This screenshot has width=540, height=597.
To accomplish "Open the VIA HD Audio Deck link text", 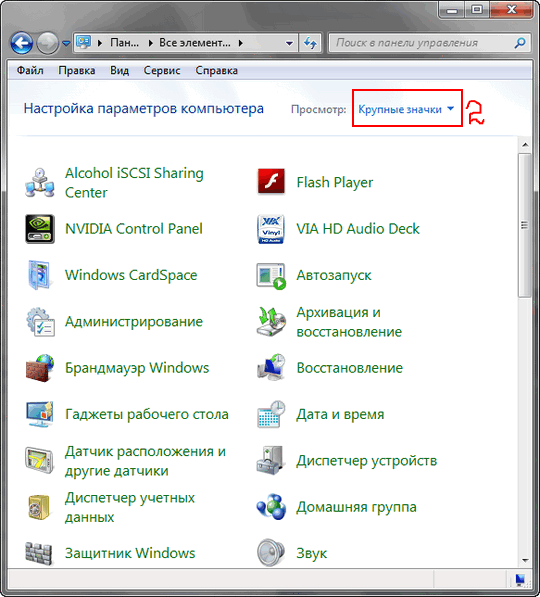I will tap(358, 229).
